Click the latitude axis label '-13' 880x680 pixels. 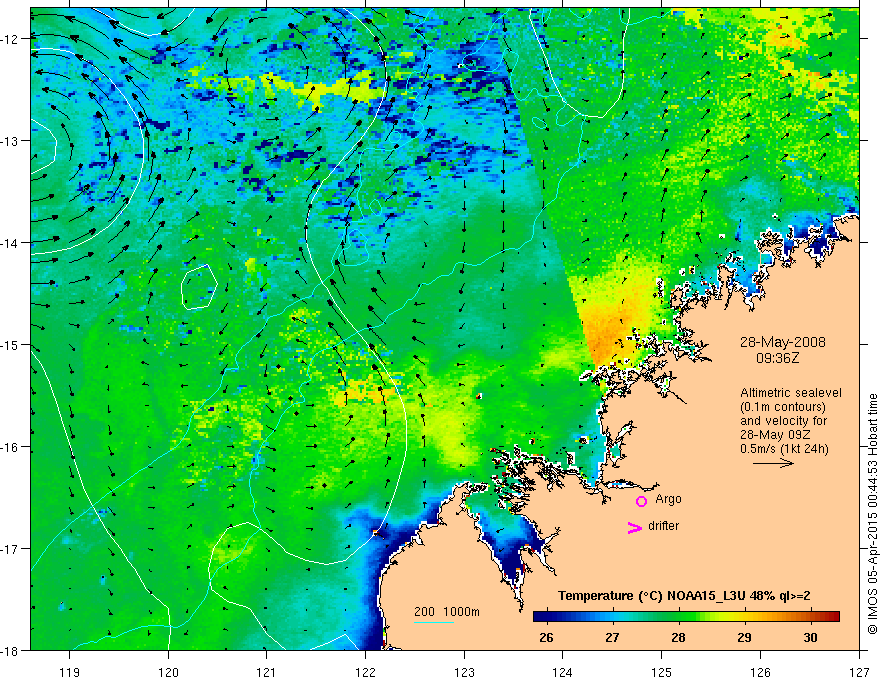10,141
